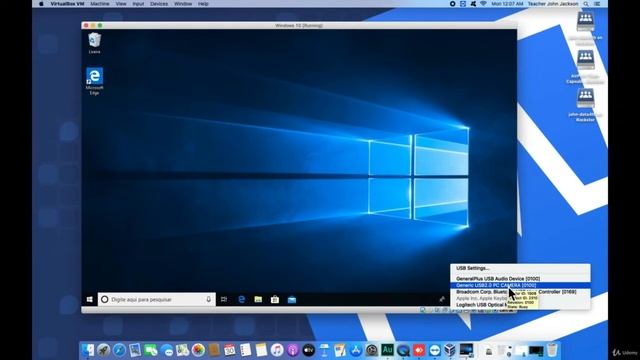Click the microphone icon in search box
Screen dimensions: 640x360
coord(209,300)
